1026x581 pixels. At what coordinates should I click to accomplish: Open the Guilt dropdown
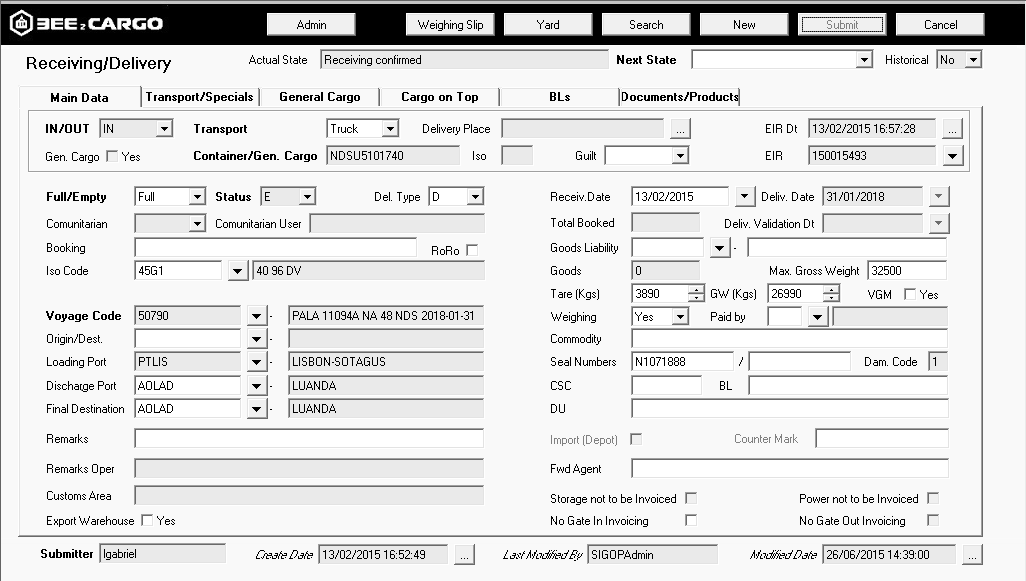[x=681, y=156]
